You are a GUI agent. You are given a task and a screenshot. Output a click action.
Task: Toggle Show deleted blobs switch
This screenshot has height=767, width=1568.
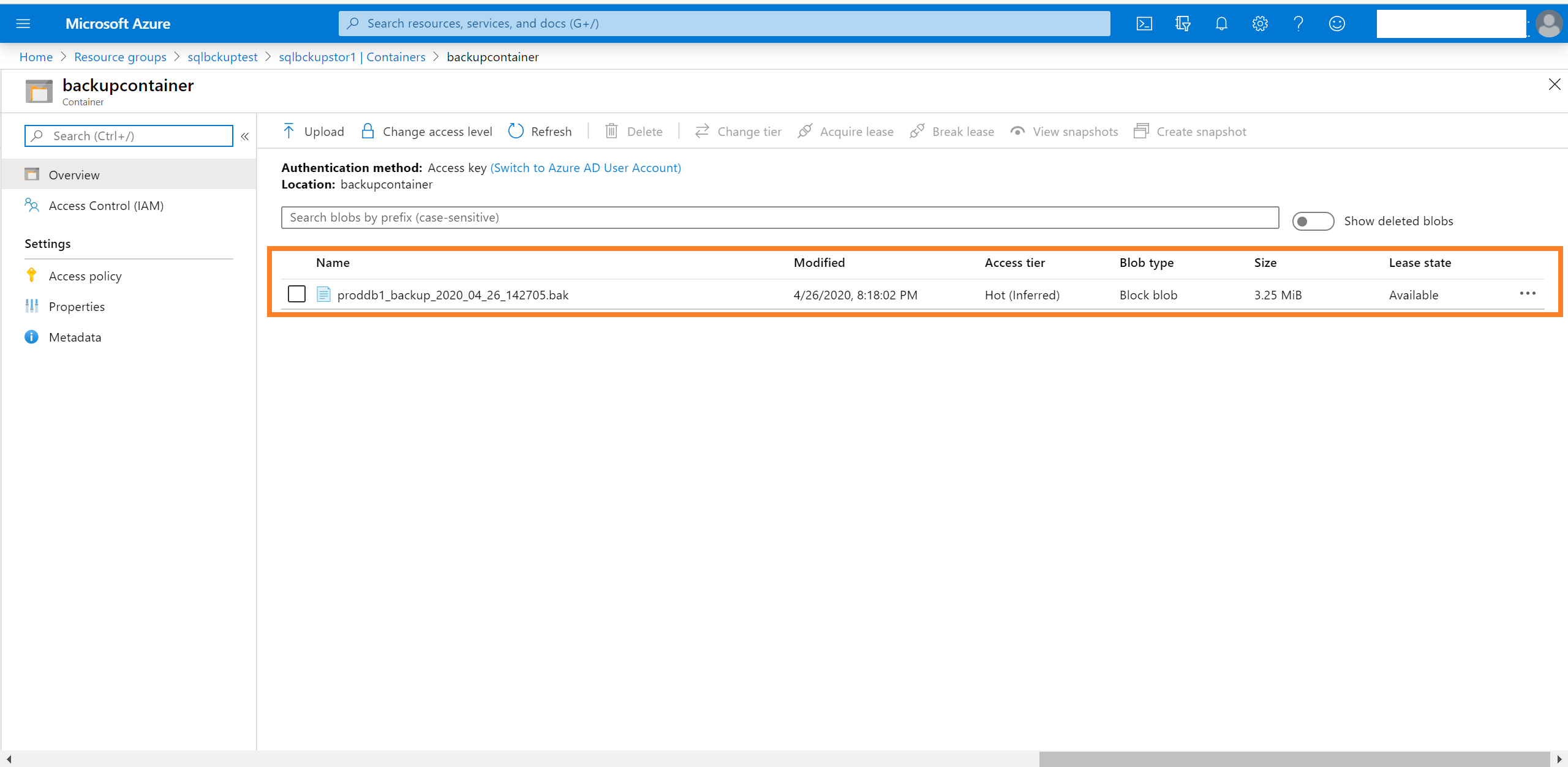(x=1313, y=221)
